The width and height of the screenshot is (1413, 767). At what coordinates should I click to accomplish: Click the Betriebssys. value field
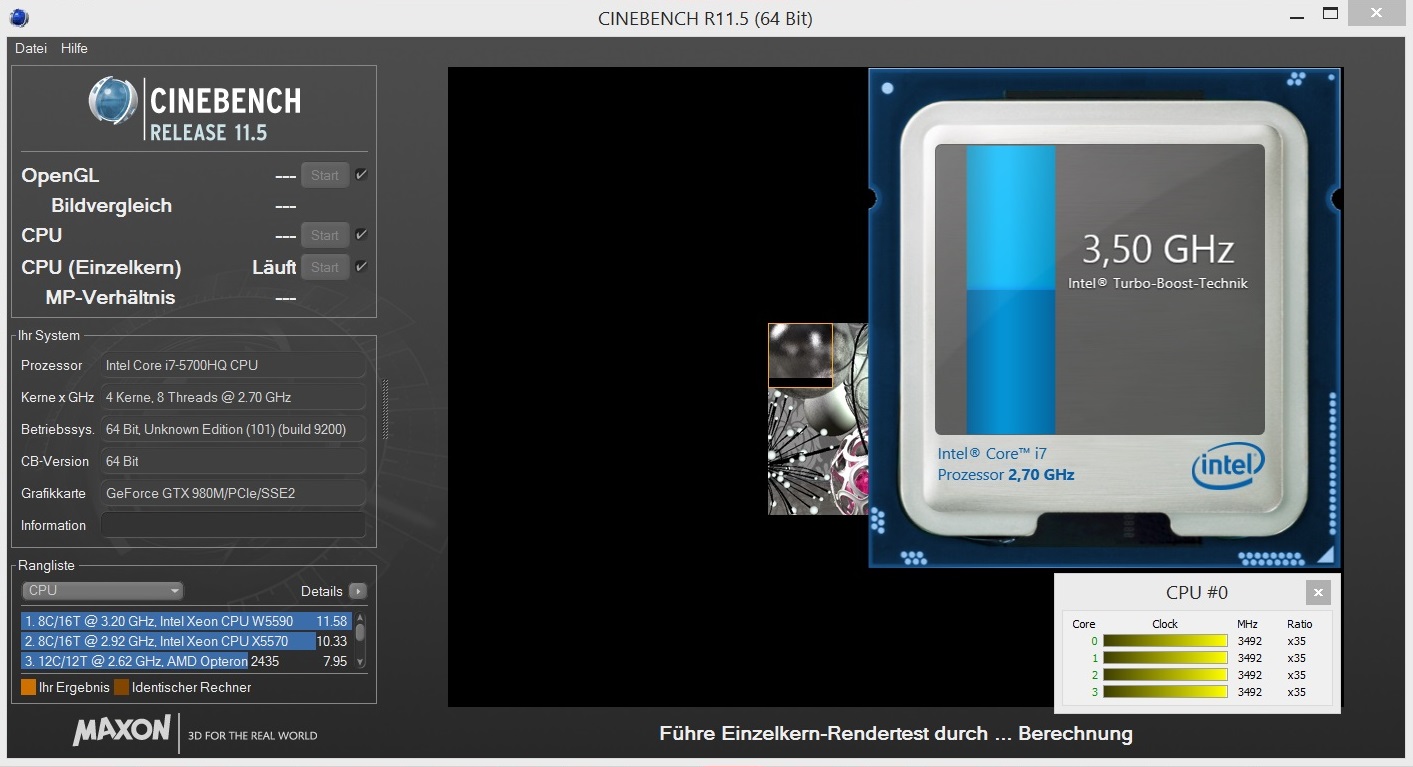point(233,429)
